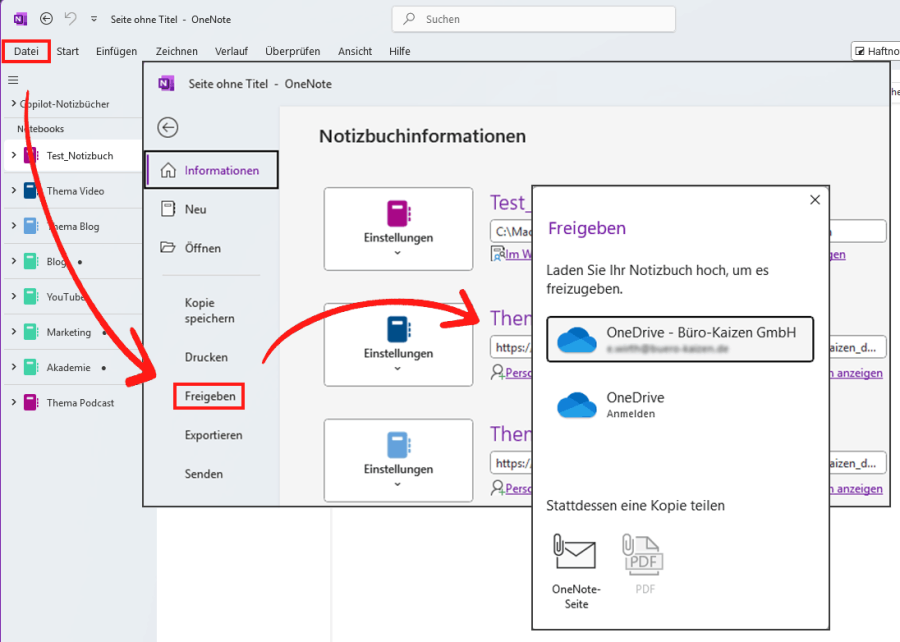Open the Einfügen ribbon tab
900x642 pixels.
coord(117,51)
